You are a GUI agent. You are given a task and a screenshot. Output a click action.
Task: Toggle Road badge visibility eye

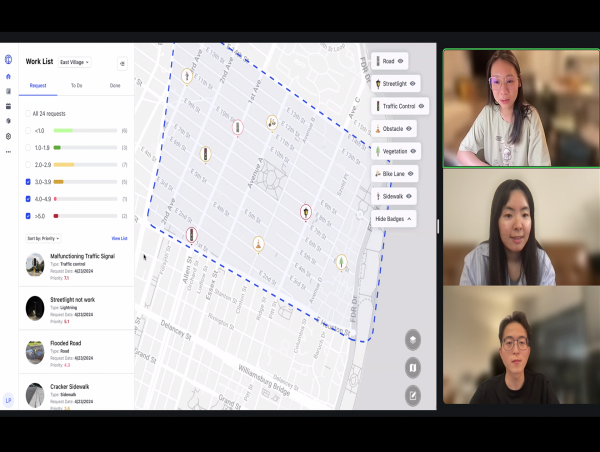point(400,61)
